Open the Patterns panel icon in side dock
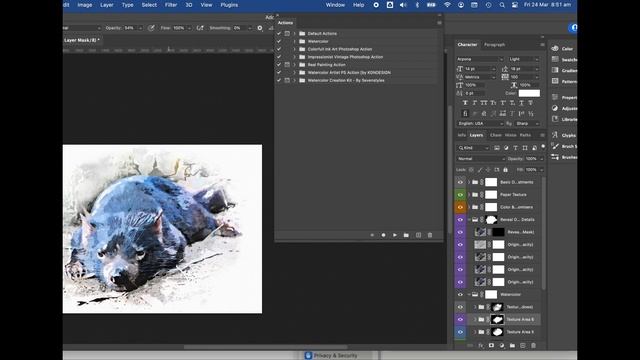This screenshot has width=640, height=360. pyautogui.click(x=555, y=81)
